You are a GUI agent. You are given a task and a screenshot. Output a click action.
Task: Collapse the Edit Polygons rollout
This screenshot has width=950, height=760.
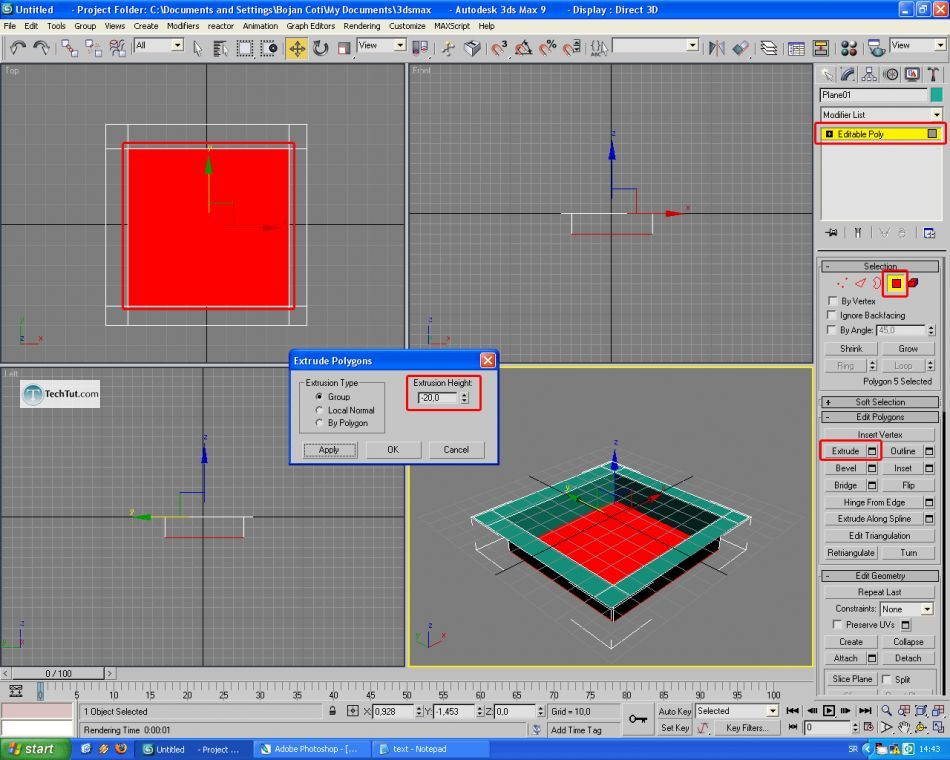pyautogui.click(x=879, y=417)
